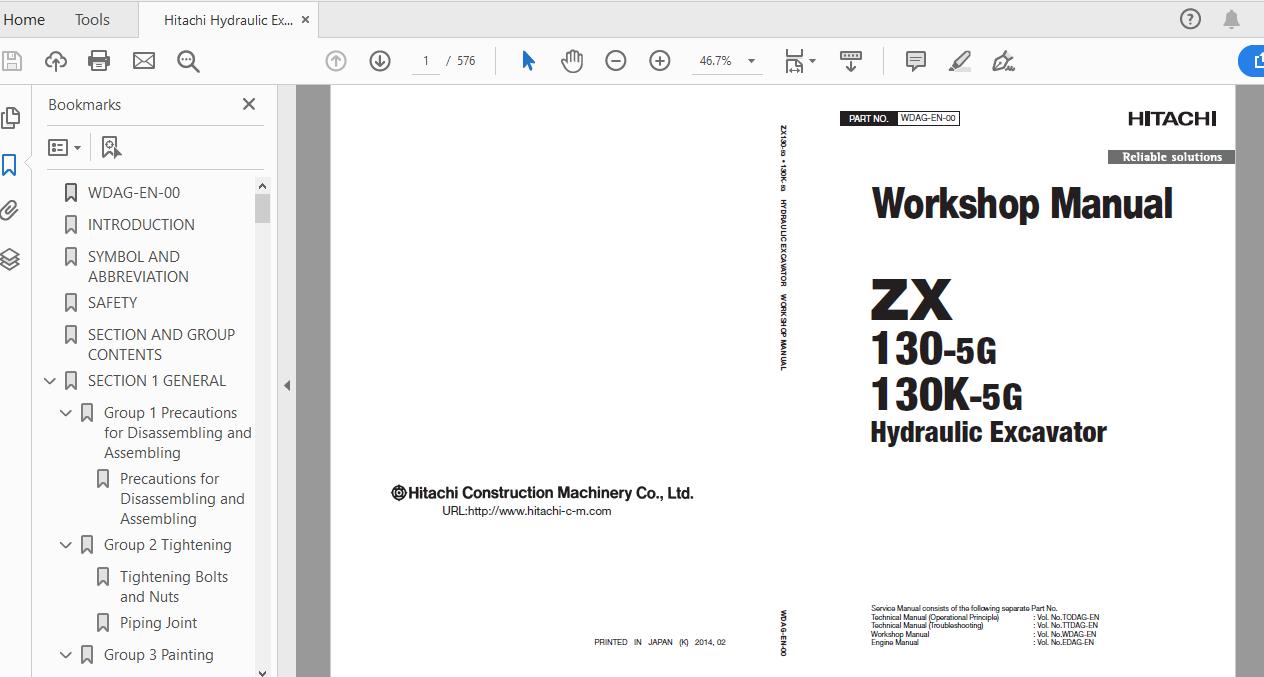The width and height of the screenshot is (1264, 677).
Task: Open the Layers panel
Action: [10, 259]
